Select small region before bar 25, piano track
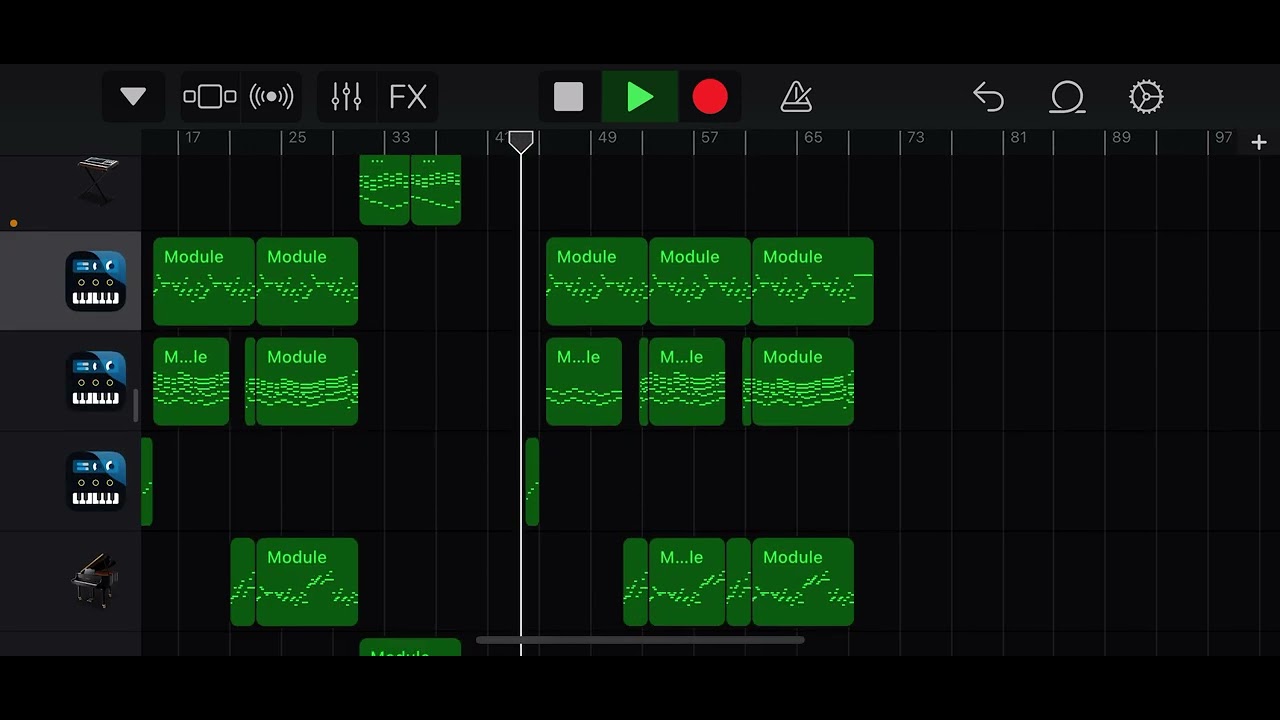 click(x=243, y=581)
